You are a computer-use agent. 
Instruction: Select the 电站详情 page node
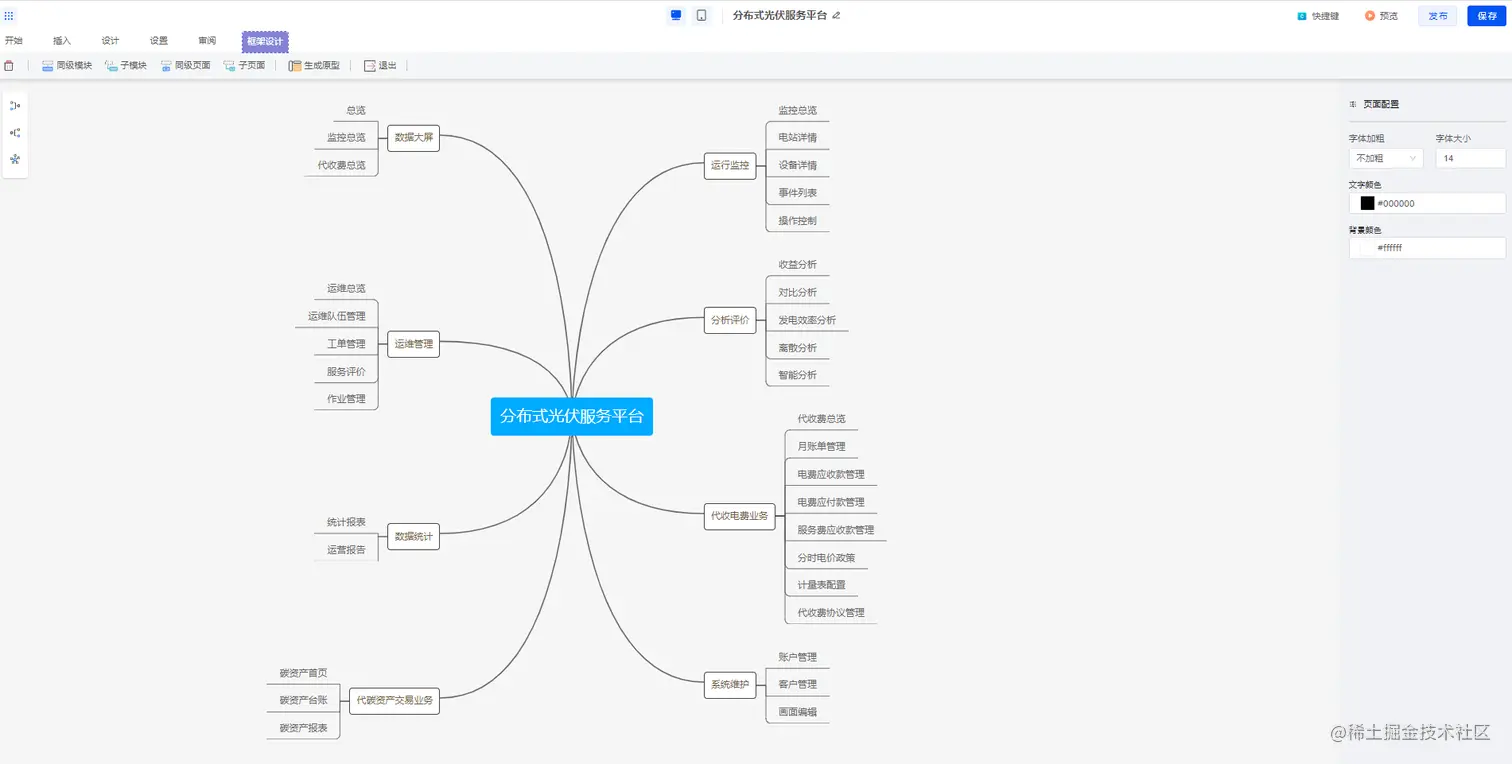coord(798,138)
